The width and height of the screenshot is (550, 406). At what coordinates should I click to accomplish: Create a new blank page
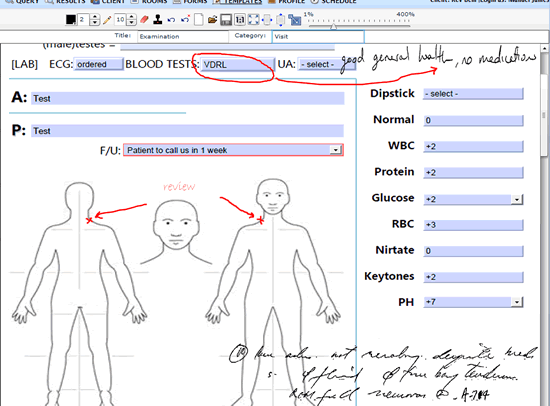coord(199,20)
